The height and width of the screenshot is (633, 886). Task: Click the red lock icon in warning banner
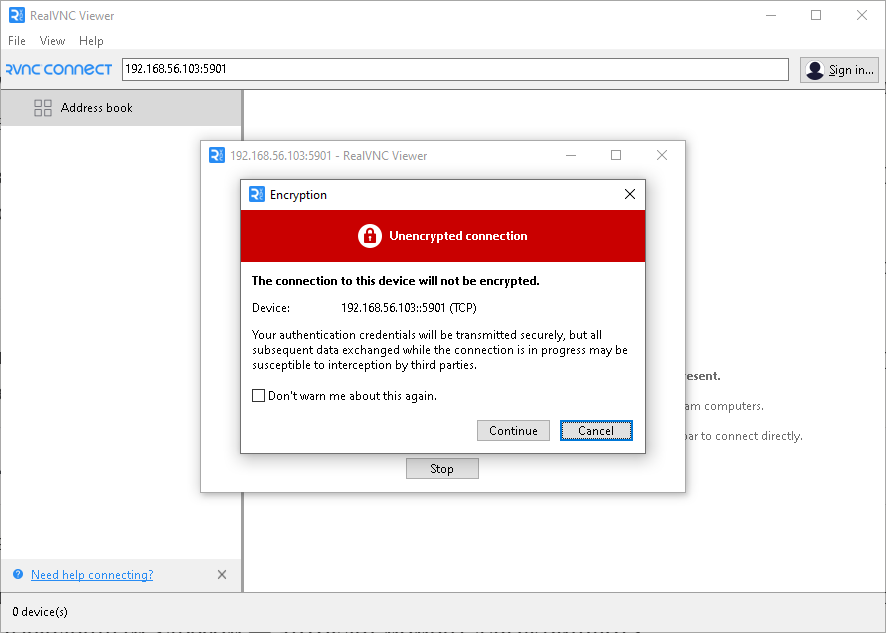[x=370, y=236]
